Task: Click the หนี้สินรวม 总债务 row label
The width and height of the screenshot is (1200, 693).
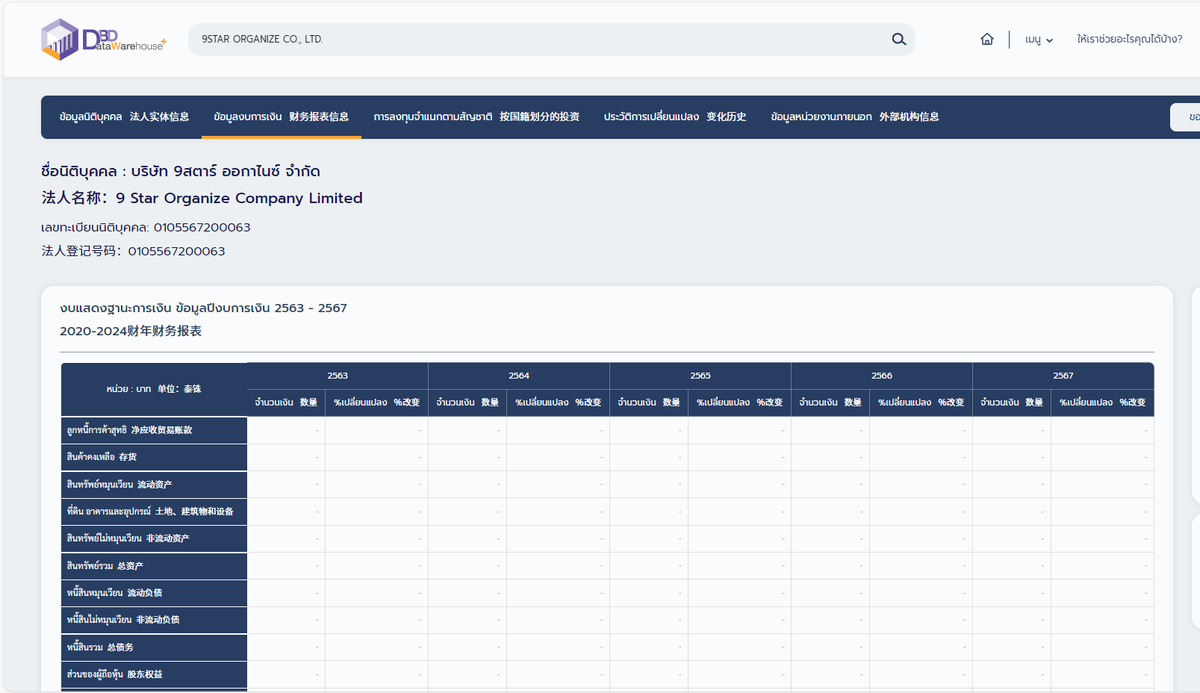Action: click(x=154, y=646)
